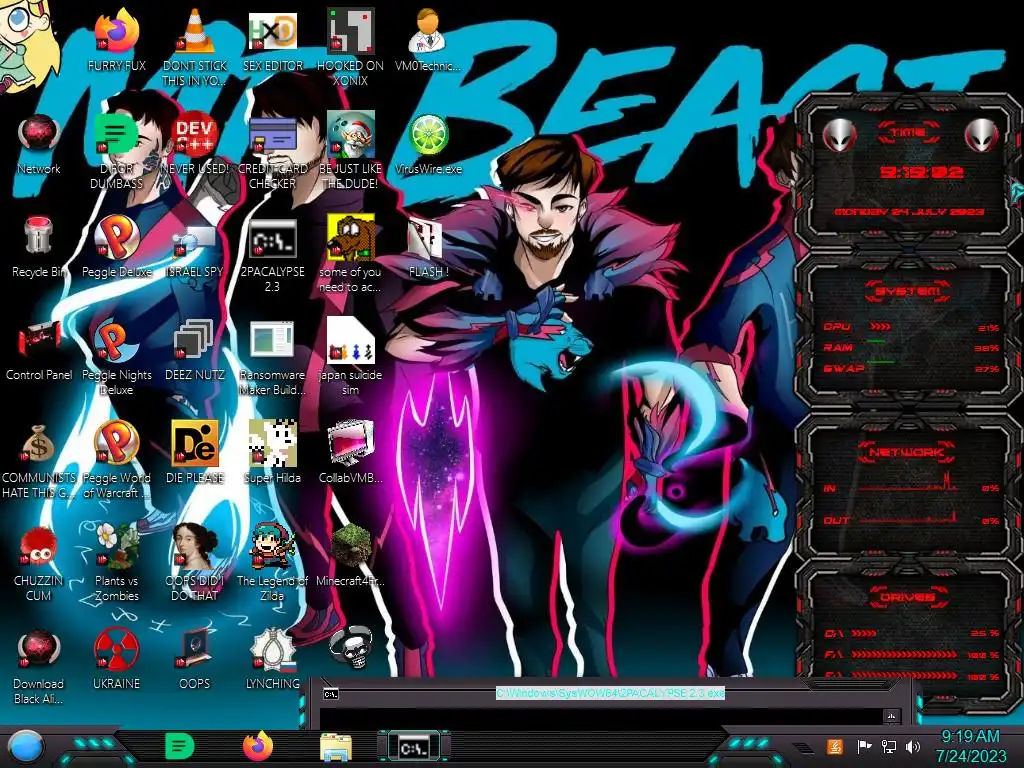Select the active console window taskbar button

414,746
